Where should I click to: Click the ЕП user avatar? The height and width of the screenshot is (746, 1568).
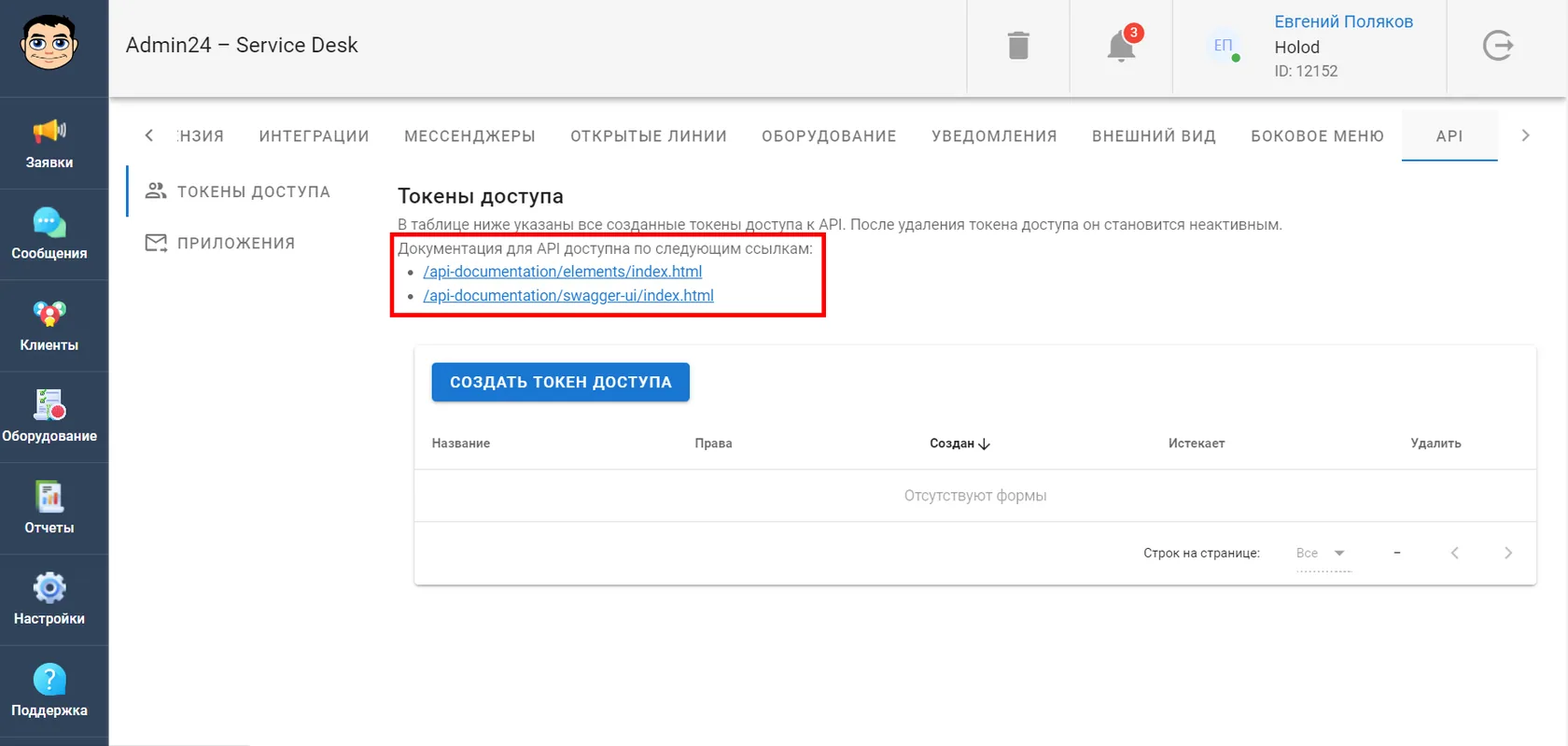(1223, 45)
